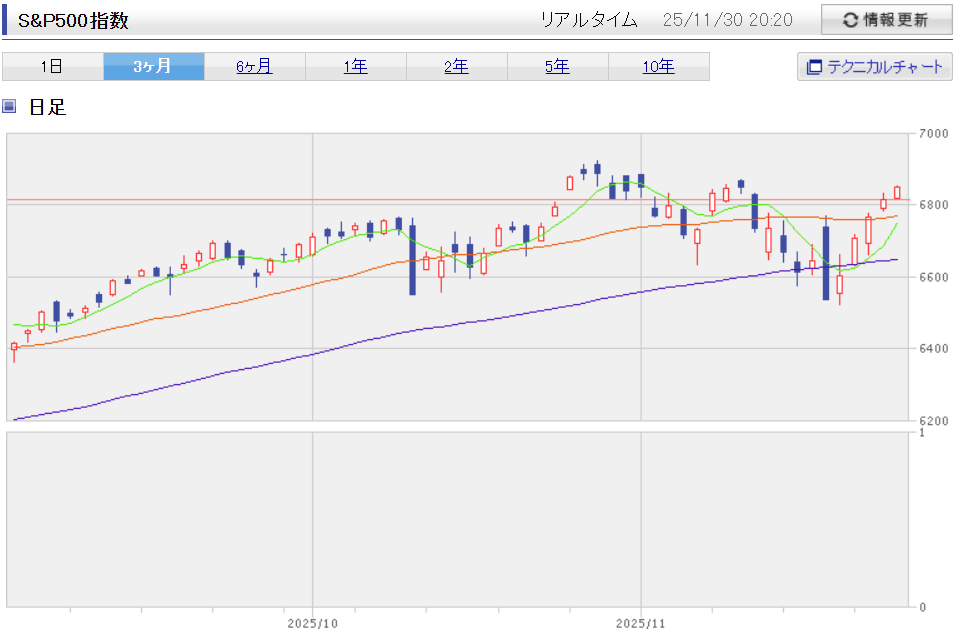Open the テクニカルチャート button
The width and height of the screenshot is (955, 636).
[874, 67]
